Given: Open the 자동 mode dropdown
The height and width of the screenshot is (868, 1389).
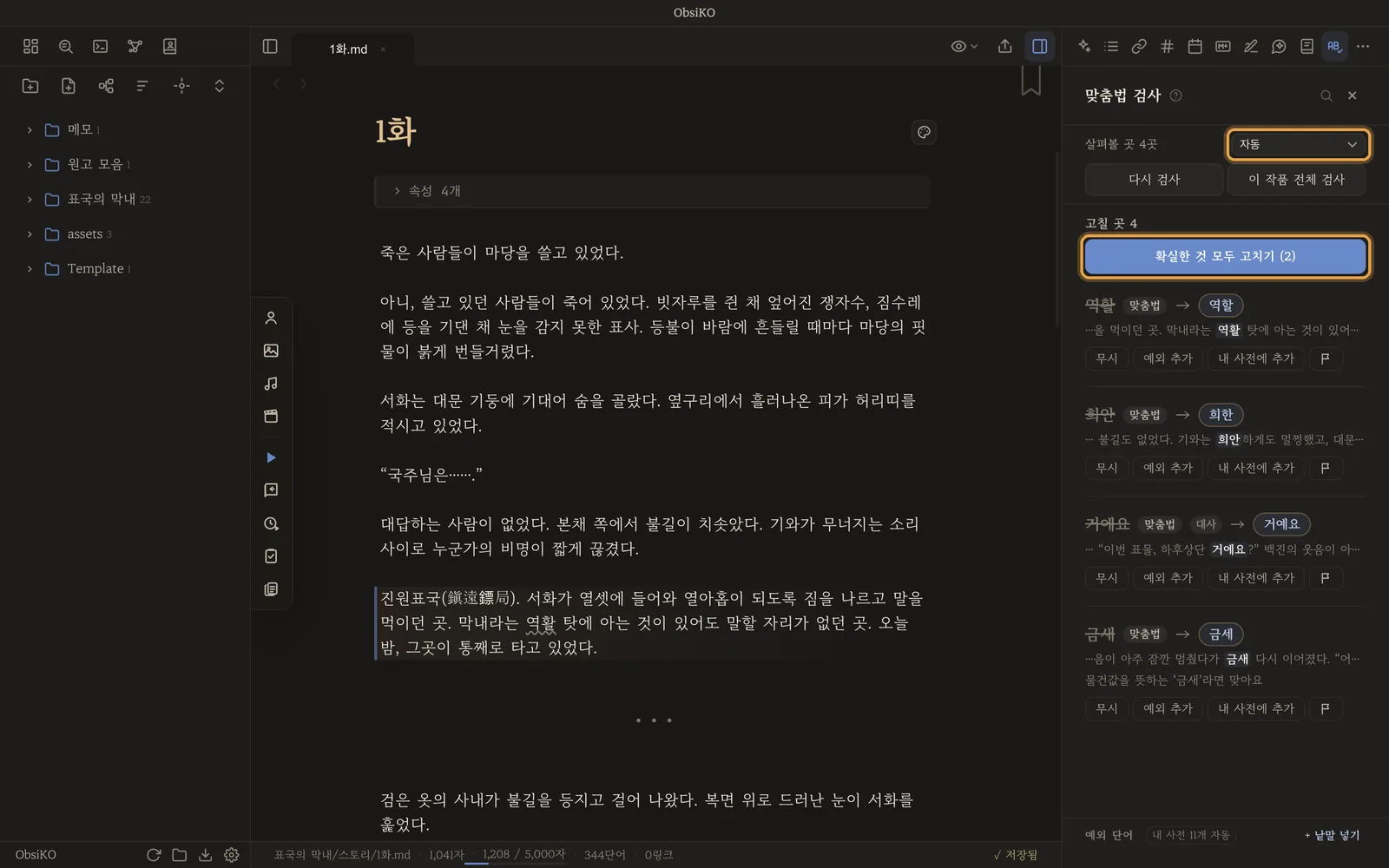Looking at the screenshot, I should (x=1298, y=144).
